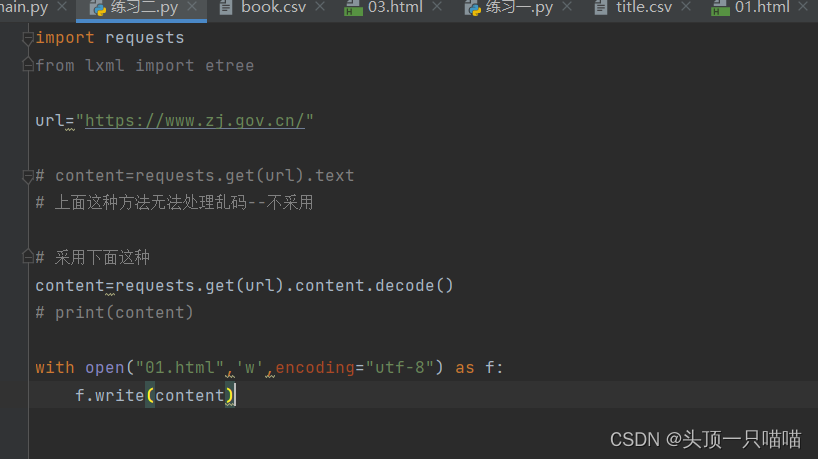Click the HTML icon on 01.html tab

click(x=720, y=8)
